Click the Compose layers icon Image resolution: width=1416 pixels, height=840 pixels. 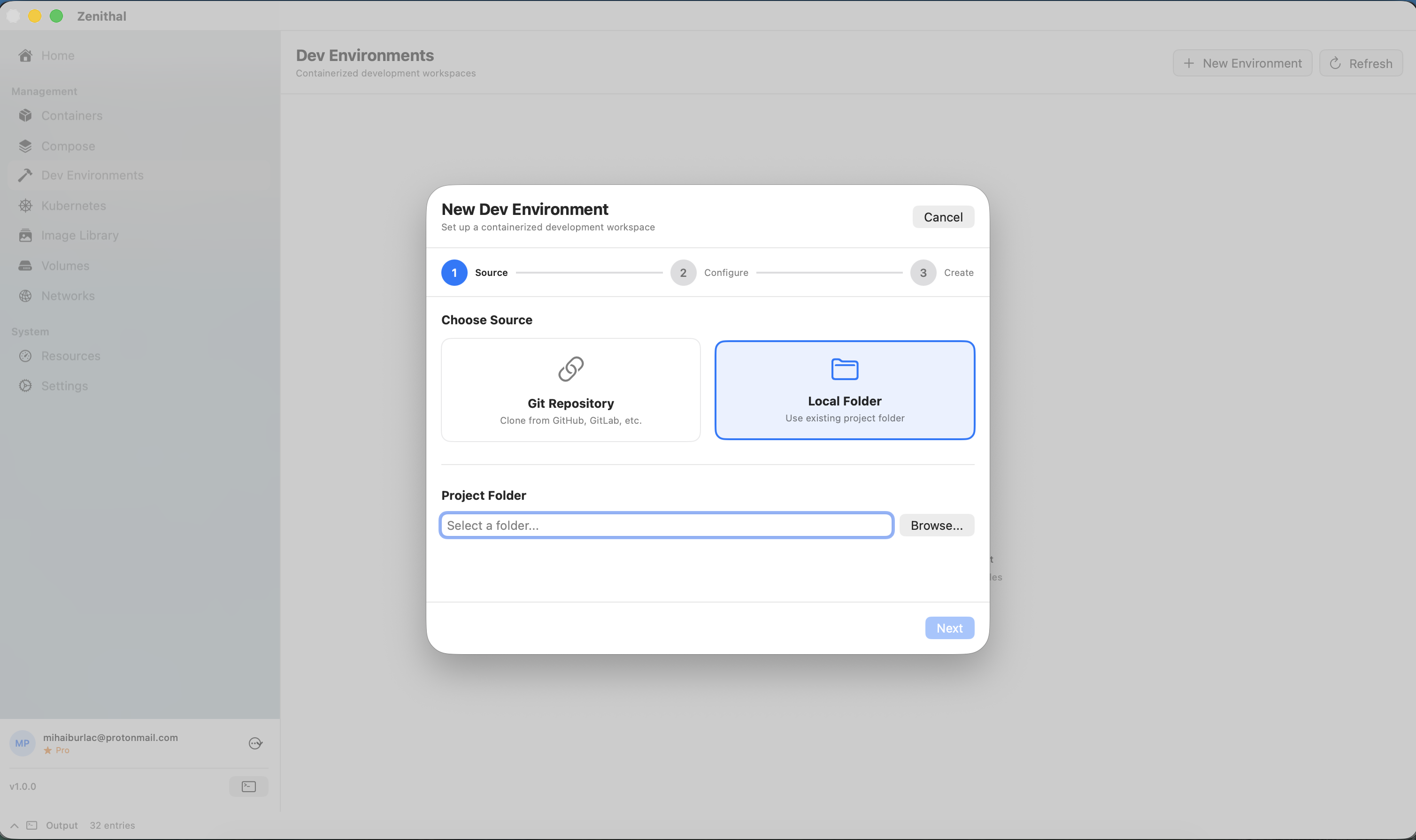coord(25,146)
